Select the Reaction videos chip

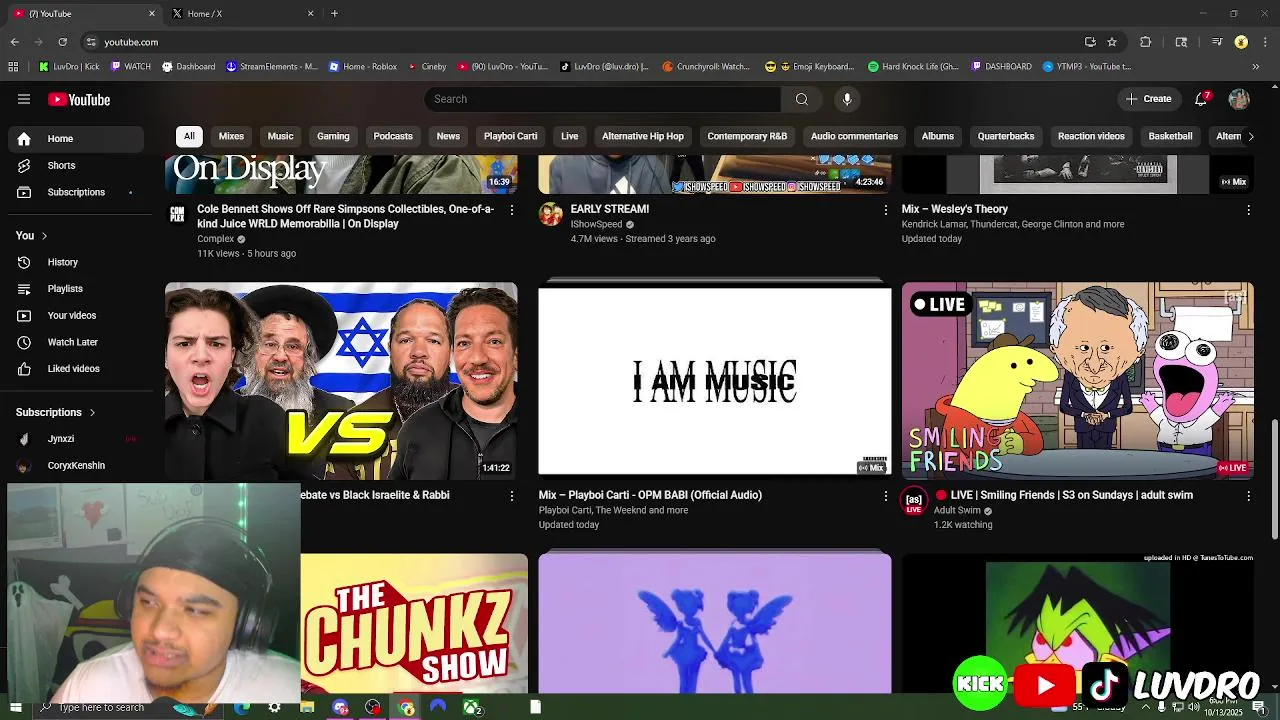1091,136
